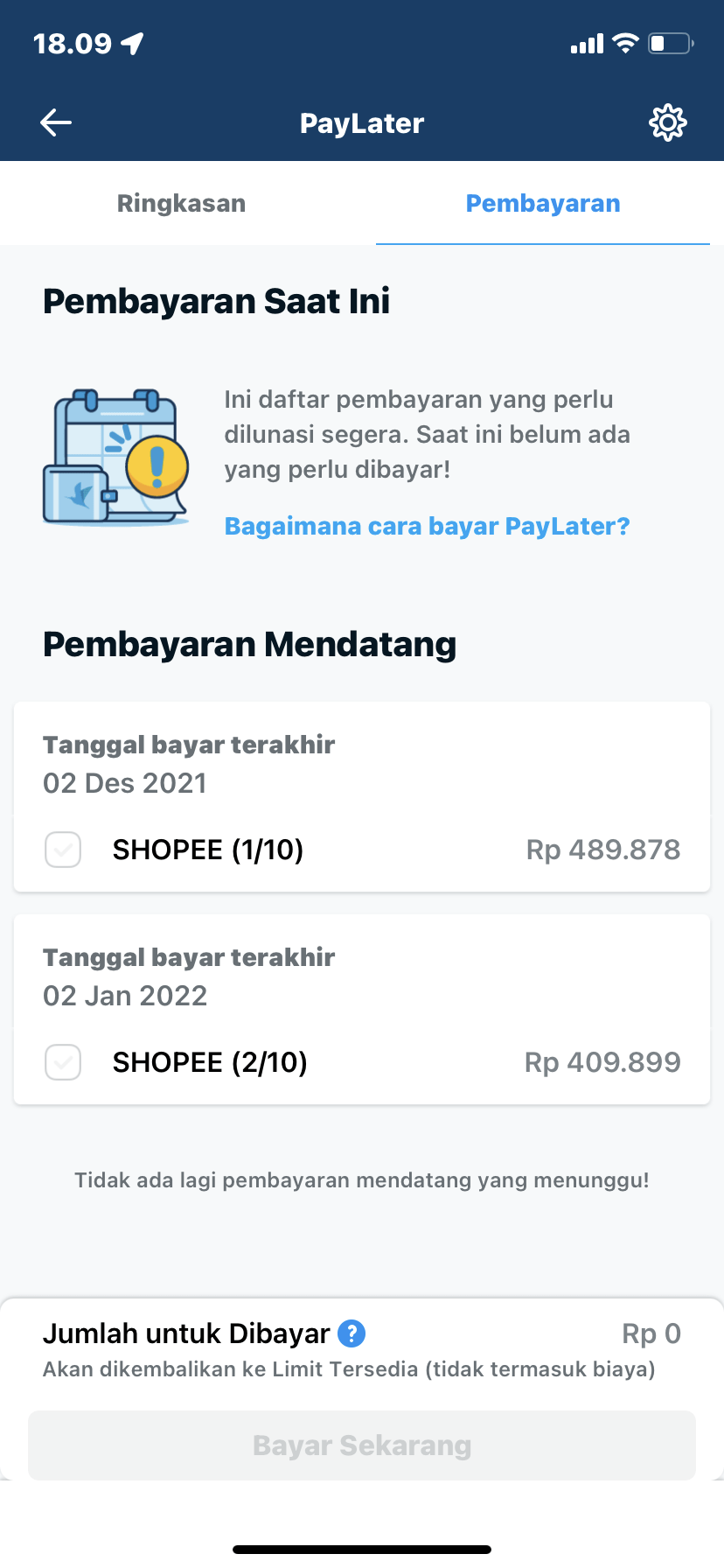
Task: Open the 02 Des 2021 payment card
Action: (362, 763)
